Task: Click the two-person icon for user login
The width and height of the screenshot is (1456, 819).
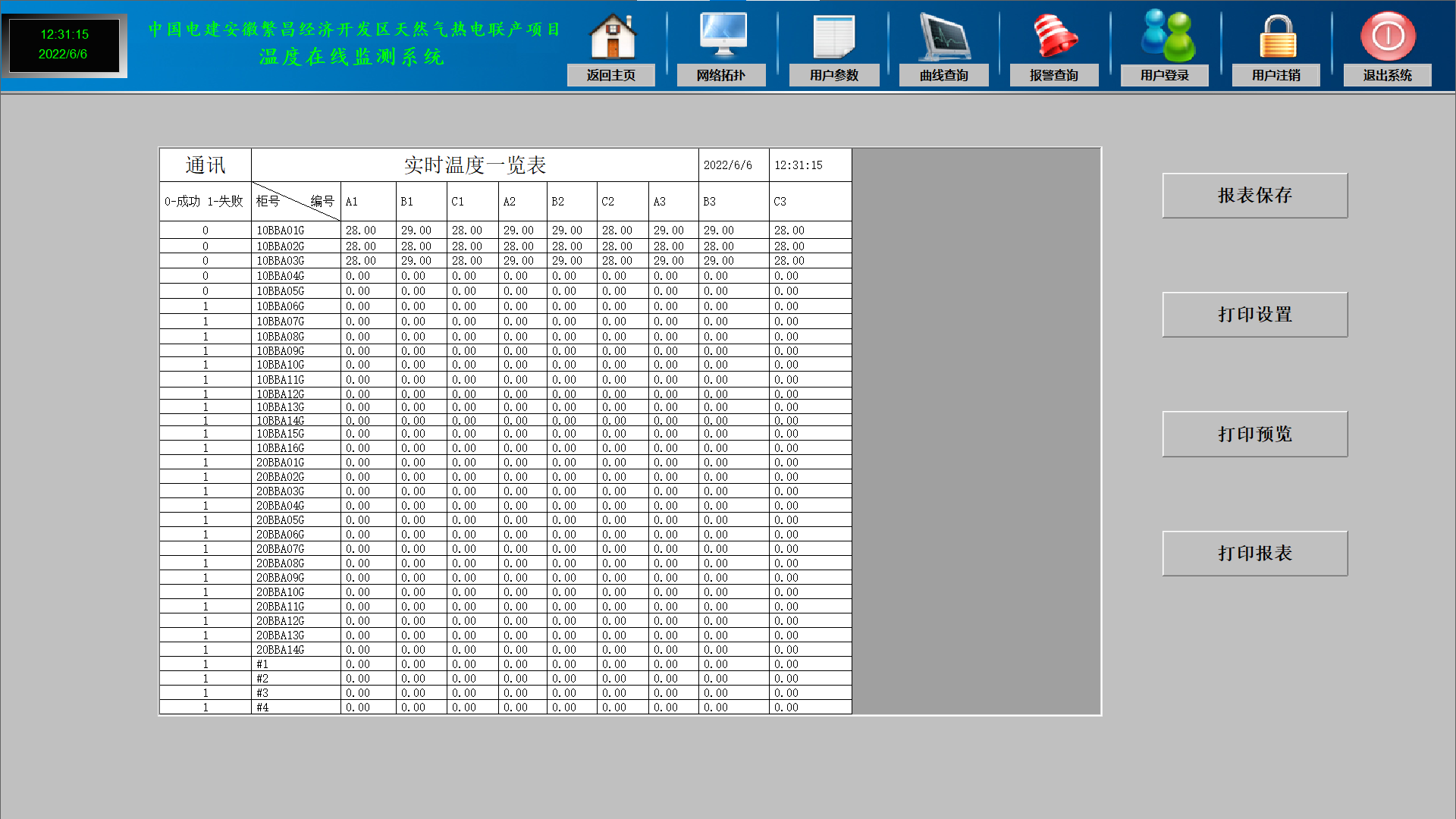Action: [1165, 33]
